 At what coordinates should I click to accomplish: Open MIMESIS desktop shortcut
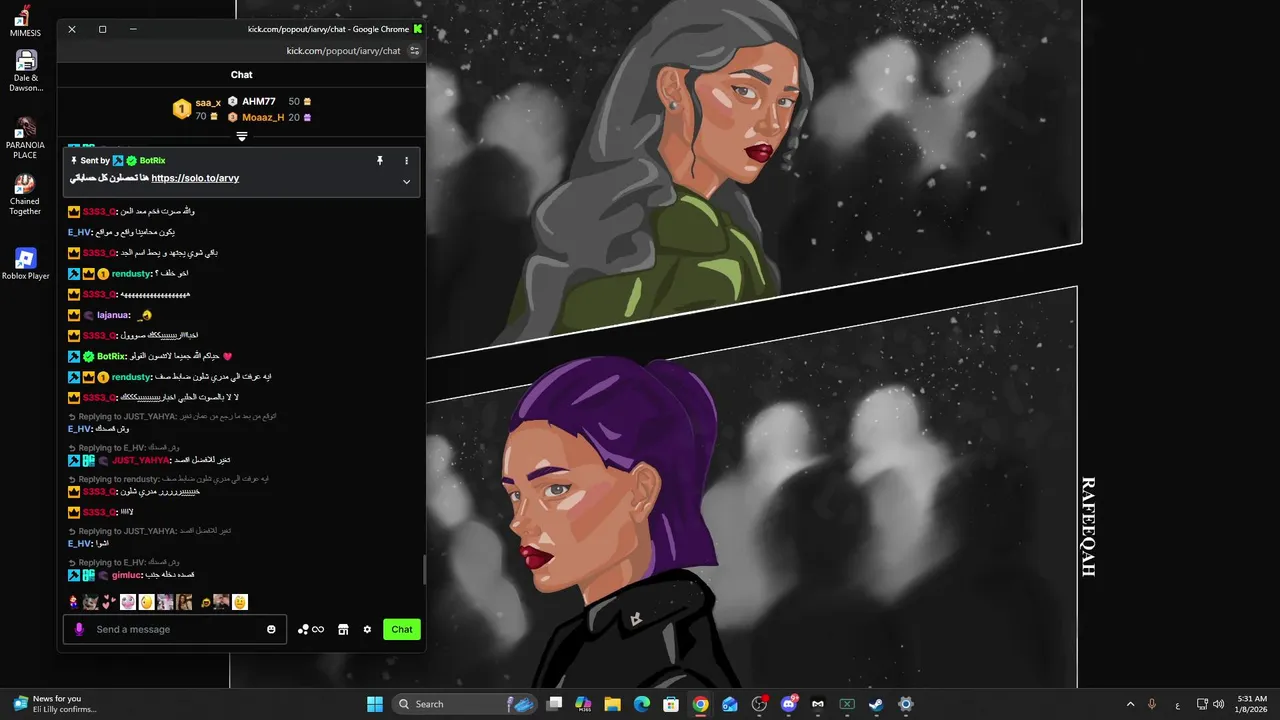click(25, 20)
